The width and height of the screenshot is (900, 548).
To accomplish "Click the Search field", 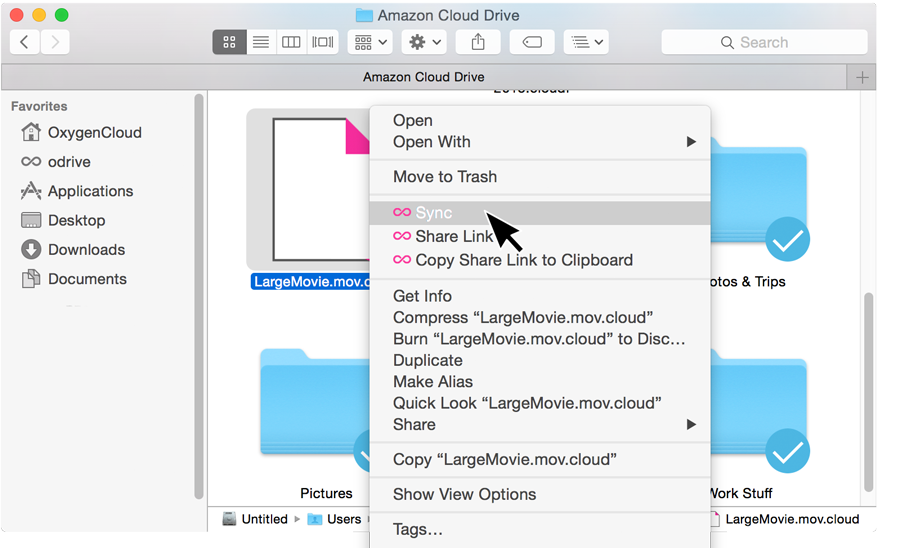I will (x=764, y=42).
